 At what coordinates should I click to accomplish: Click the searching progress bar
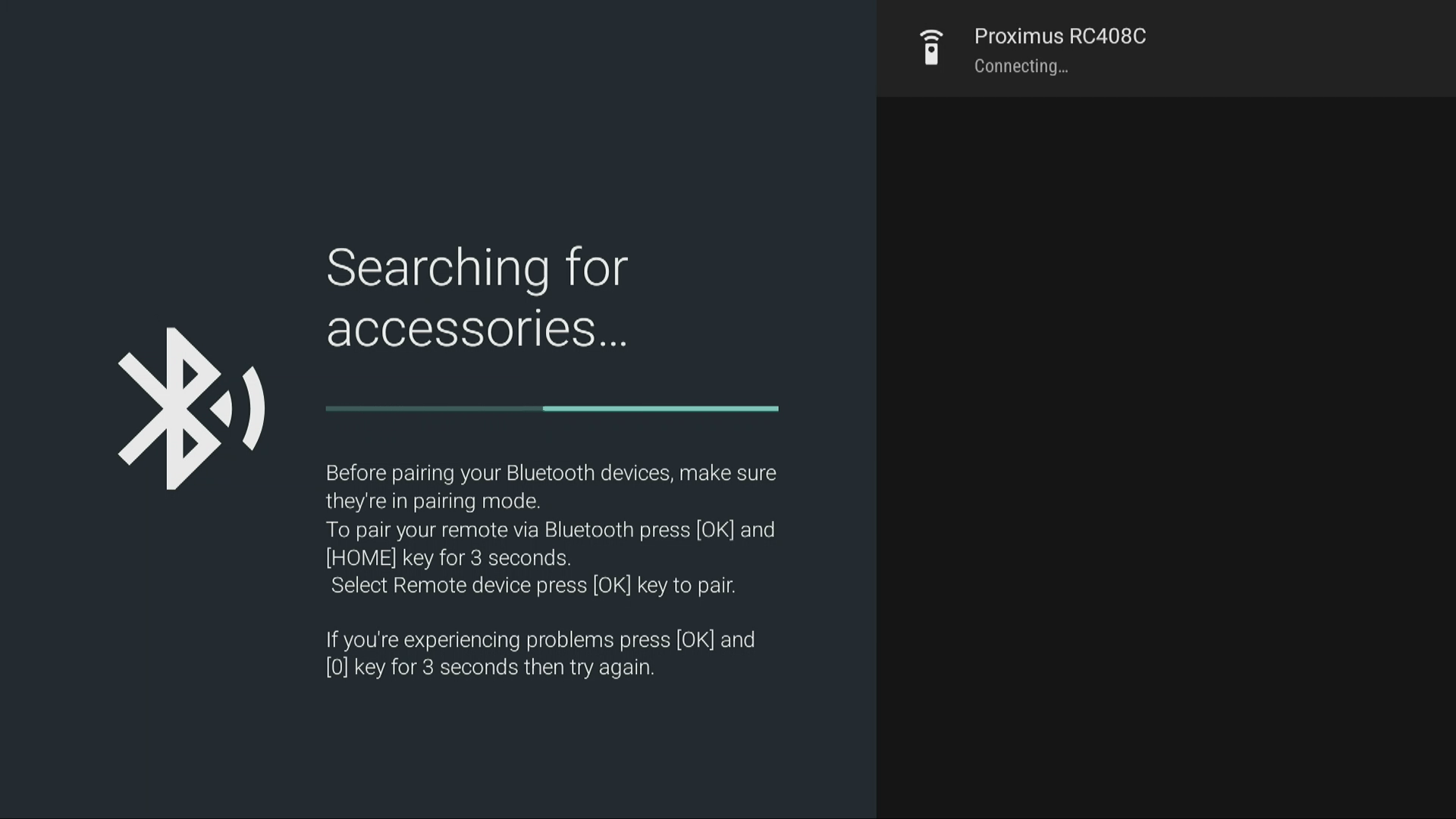552,408
